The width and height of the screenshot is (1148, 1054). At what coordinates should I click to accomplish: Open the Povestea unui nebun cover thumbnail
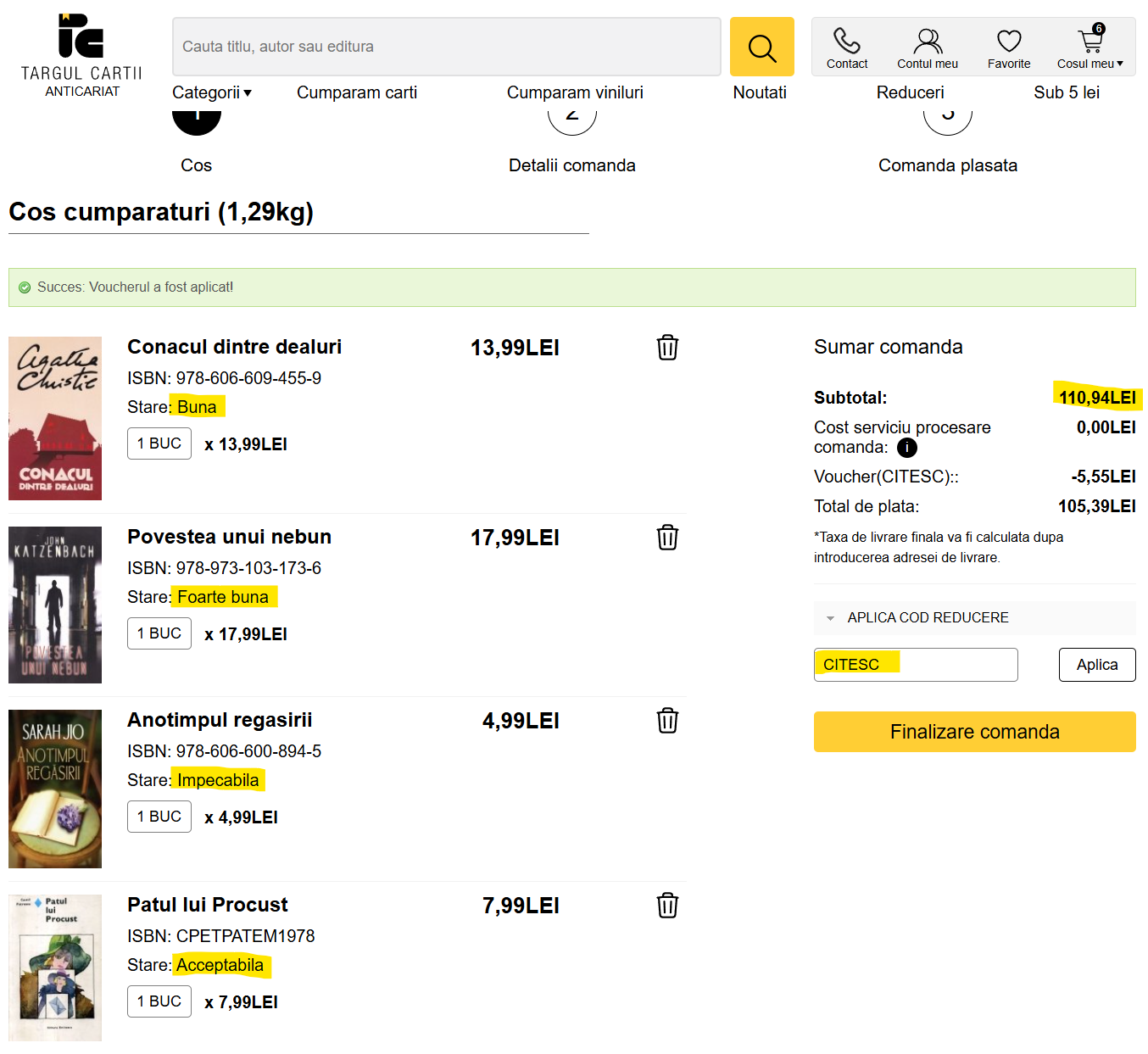[55, 605]
